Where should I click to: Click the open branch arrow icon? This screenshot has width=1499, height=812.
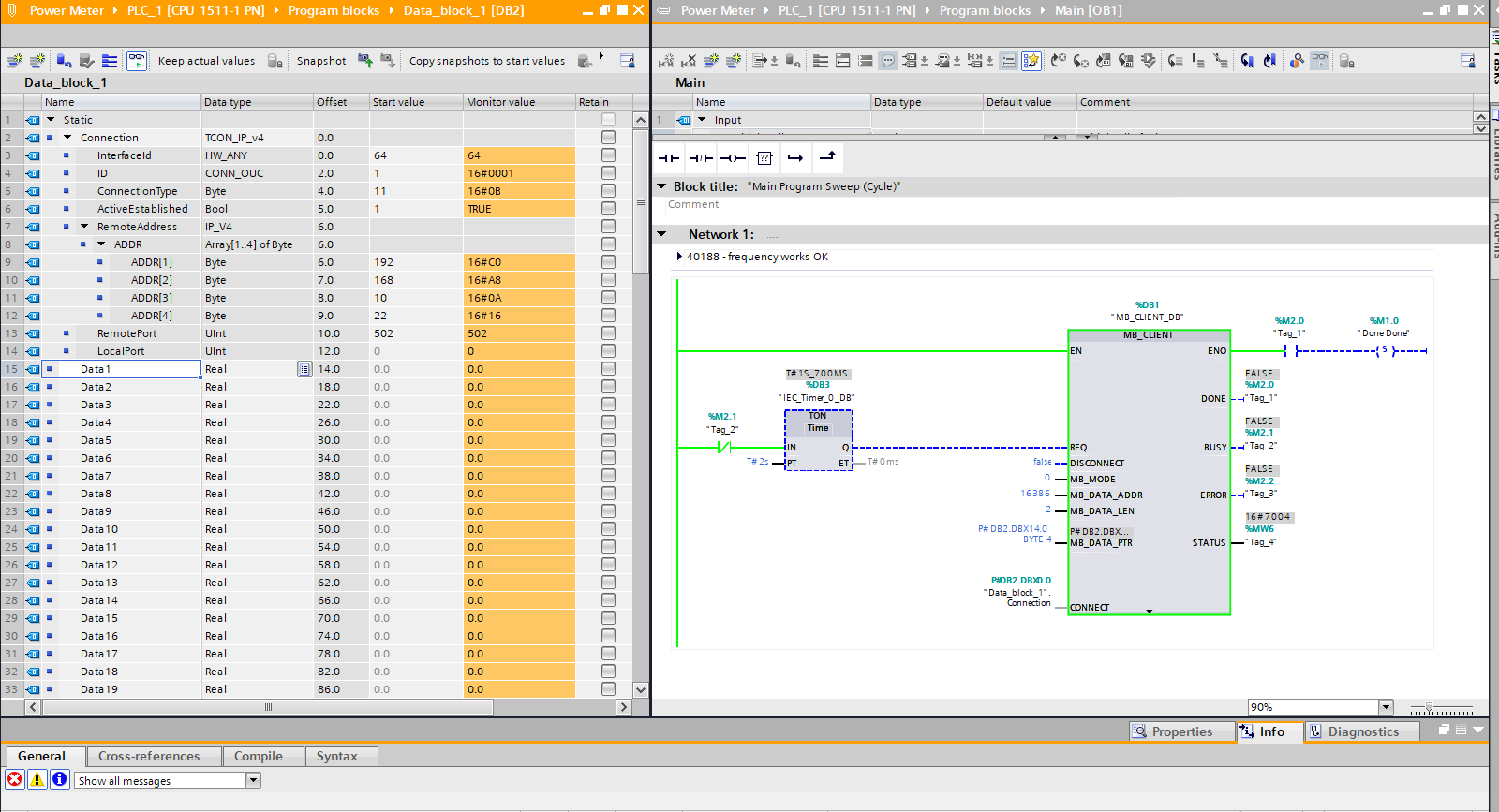[795, 158]
